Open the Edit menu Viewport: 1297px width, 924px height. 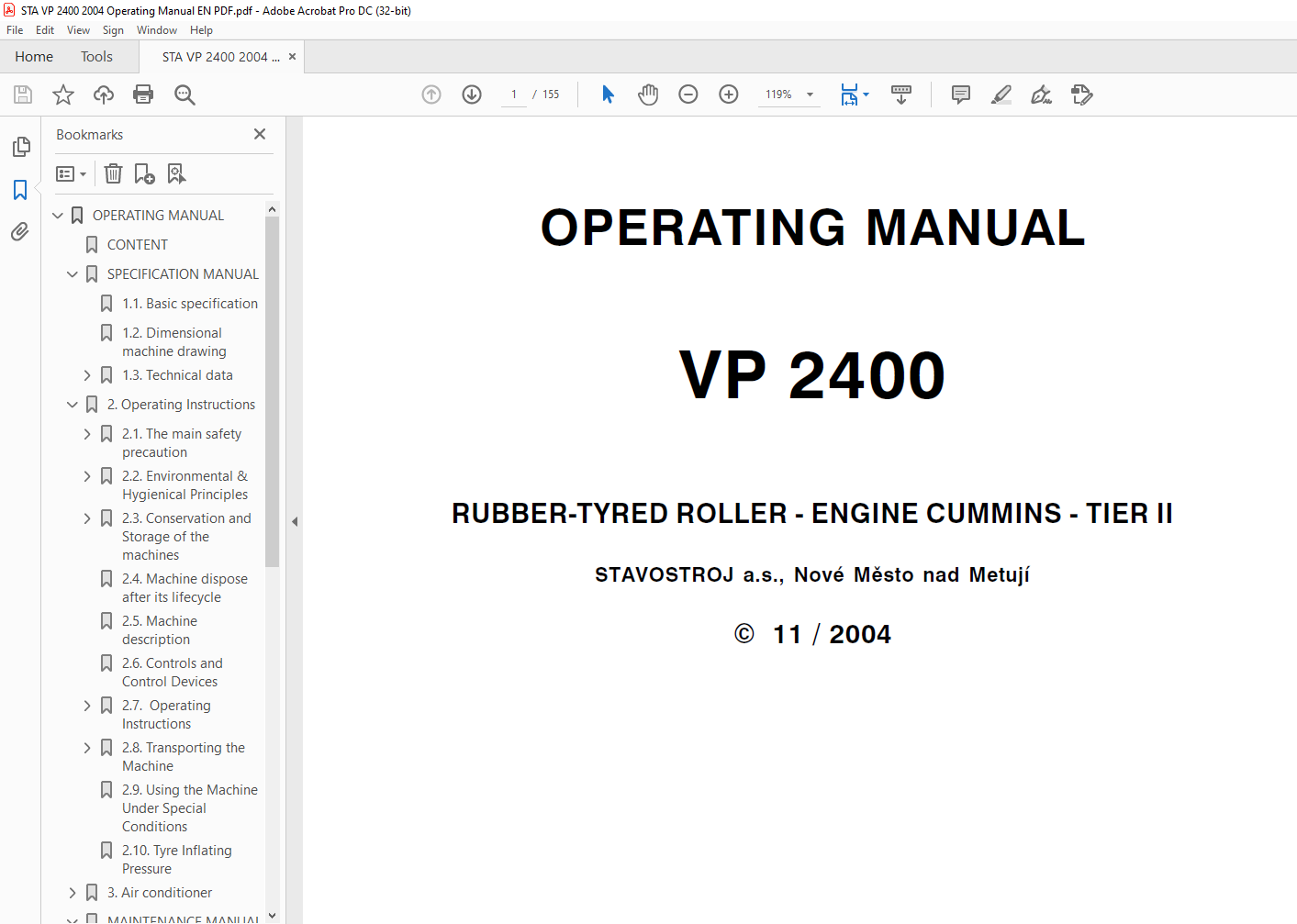tap(45, 30)
